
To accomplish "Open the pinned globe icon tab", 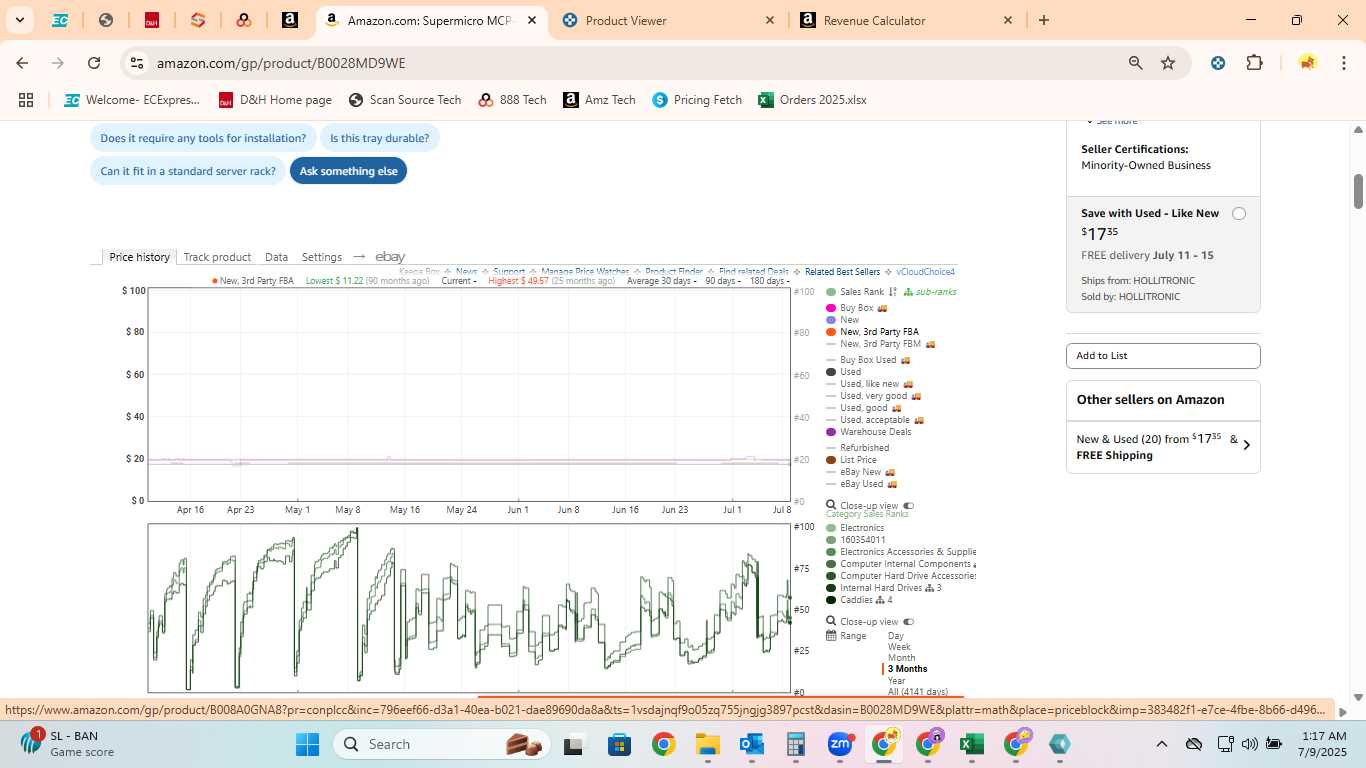I will coord(106,20).
